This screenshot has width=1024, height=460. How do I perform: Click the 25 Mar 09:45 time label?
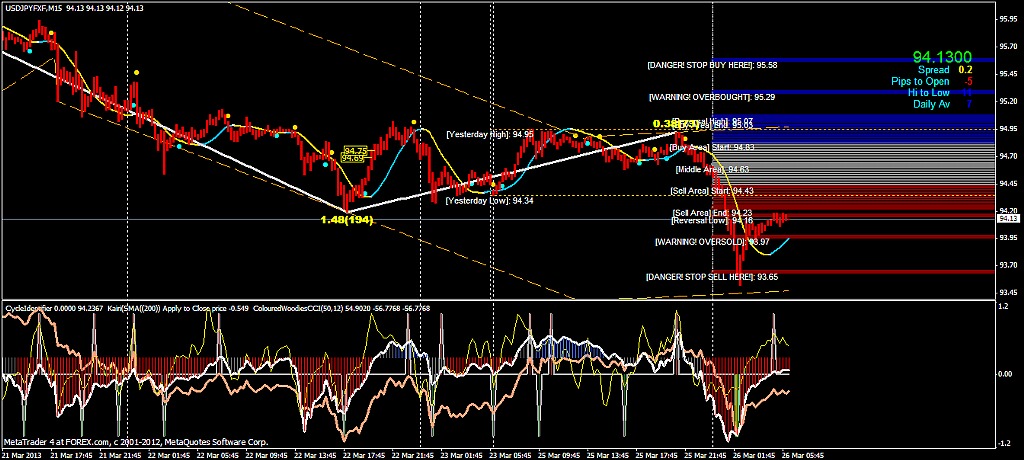tap(560, 455)
